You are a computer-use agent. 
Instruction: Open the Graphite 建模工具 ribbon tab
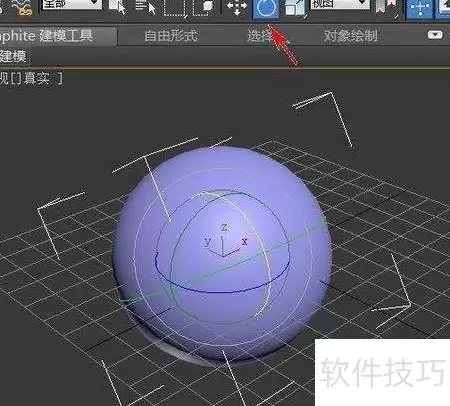[57, 36]
